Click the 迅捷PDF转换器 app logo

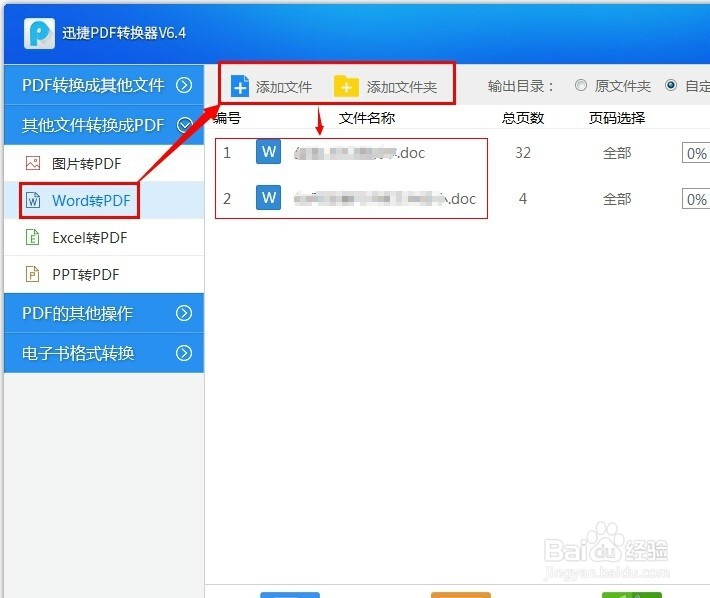[39, 33]
